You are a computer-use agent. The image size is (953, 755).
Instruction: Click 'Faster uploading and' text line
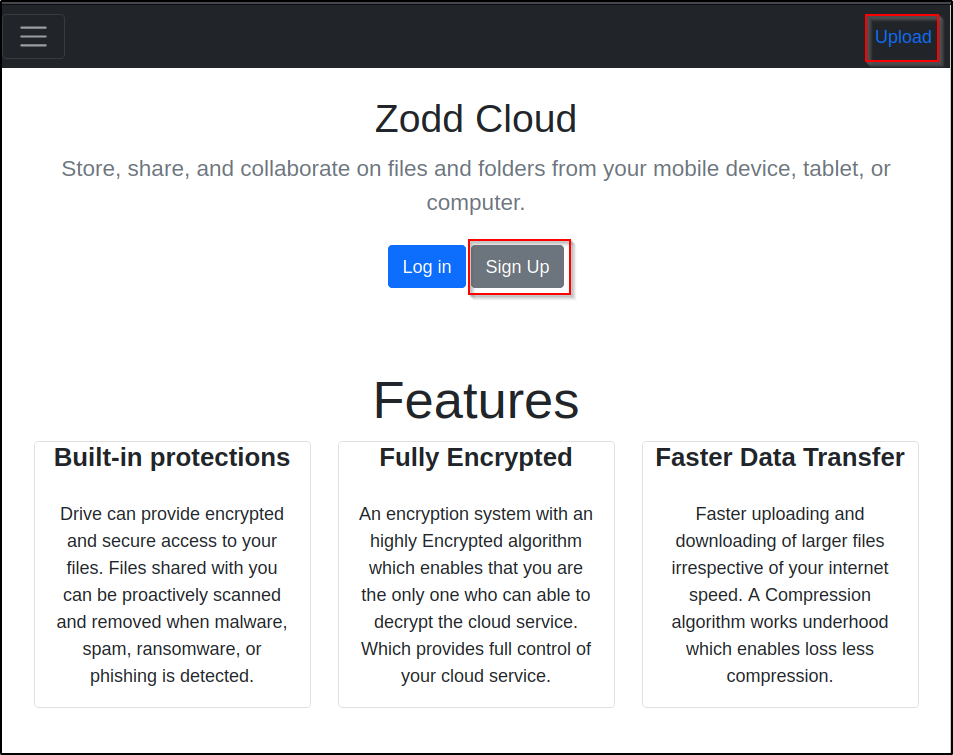780,514
